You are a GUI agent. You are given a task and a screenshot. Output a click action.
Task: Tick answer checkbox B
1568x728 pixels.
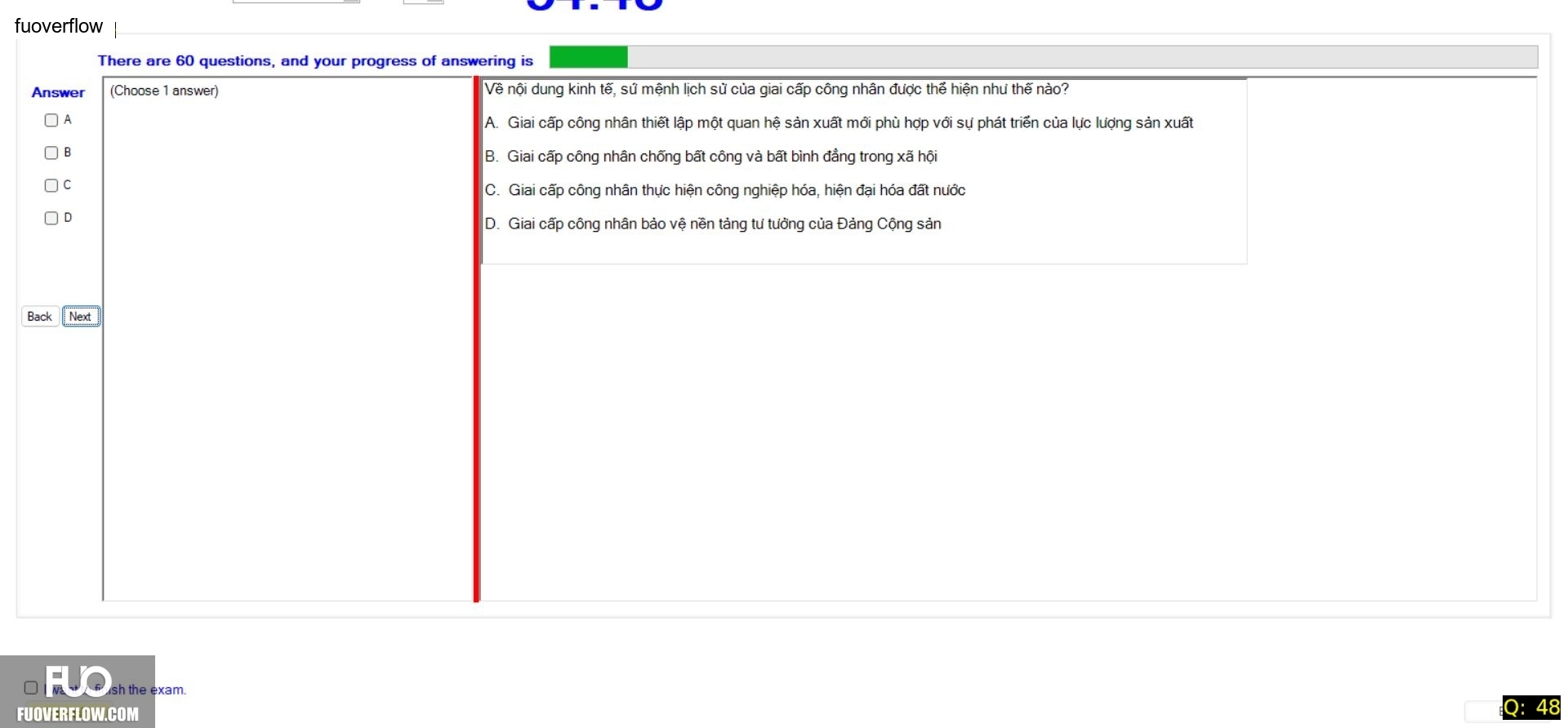click(x=51, y=153)
